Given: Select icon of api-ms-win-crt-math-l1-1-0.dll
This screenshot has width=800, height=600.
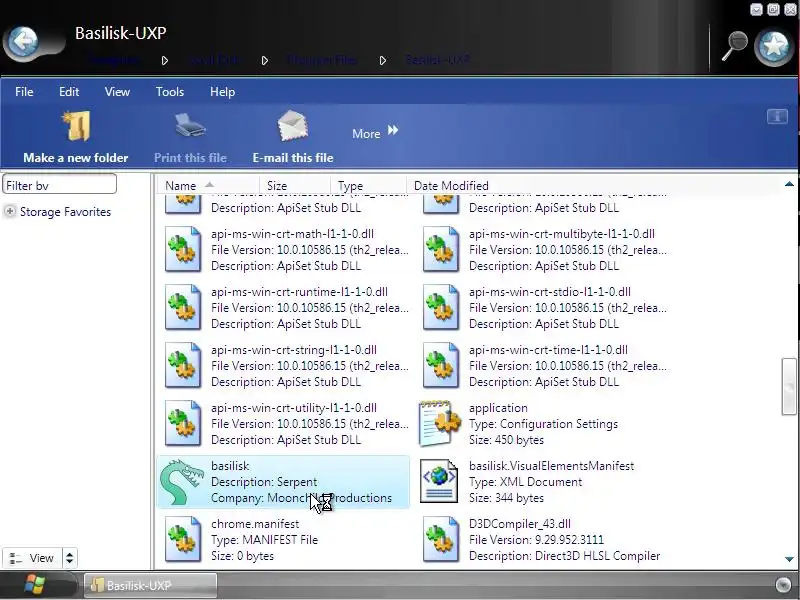Looking at the screenshot, I should (x=183, y=249).
